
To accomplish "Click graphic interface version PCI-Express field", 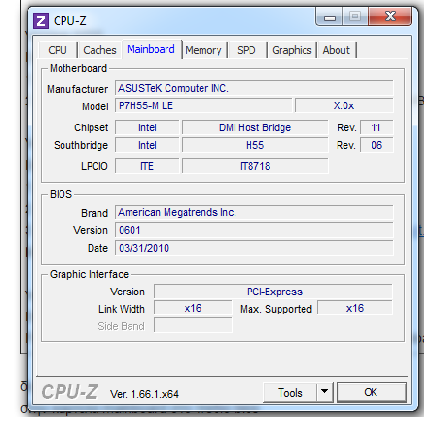I will pos(273,292).
